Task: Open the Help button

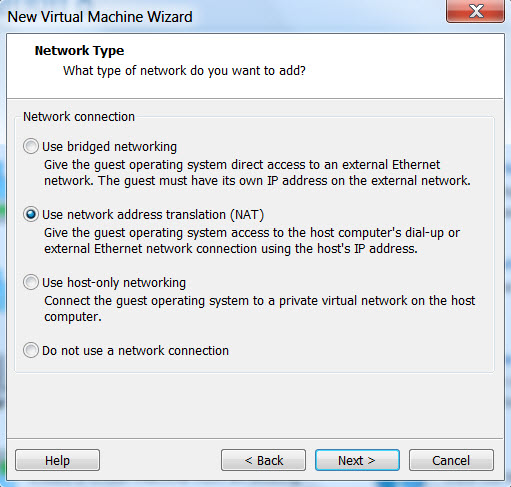Action: [57, 460]
